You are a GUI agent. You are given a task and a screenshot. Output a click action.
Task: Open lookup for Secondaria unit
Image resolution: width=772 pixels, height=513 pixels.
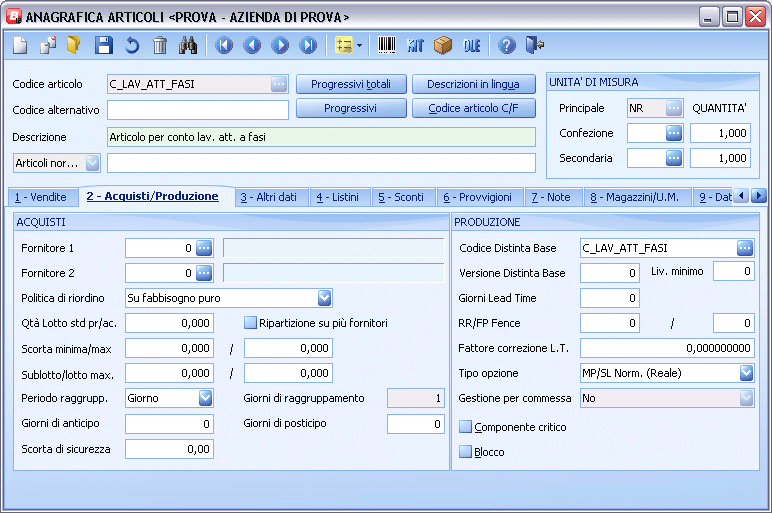click(x=674, y=158)
